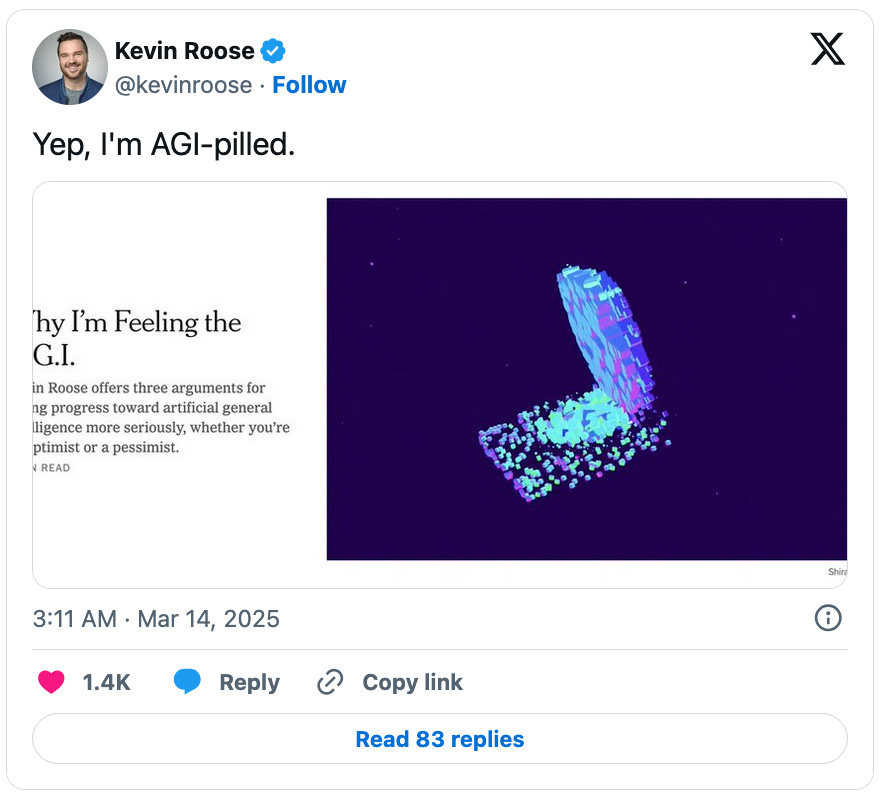Click the chain link copy icon
This screenshot has width=880, height=798.
pos(330,682)
